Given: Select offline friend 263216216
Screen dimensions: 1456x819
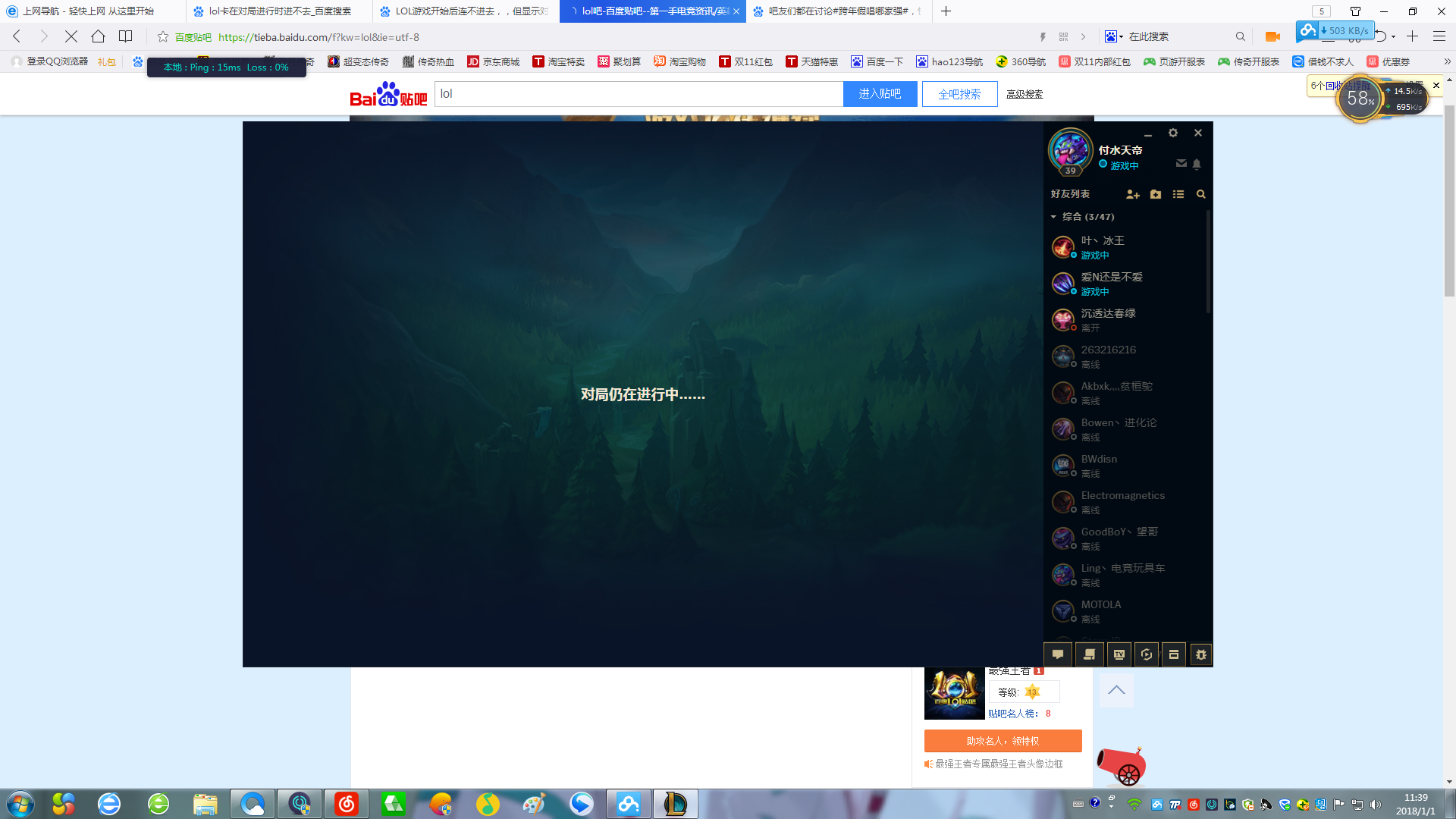Looking at the screenshot, I should point(1125,356).
